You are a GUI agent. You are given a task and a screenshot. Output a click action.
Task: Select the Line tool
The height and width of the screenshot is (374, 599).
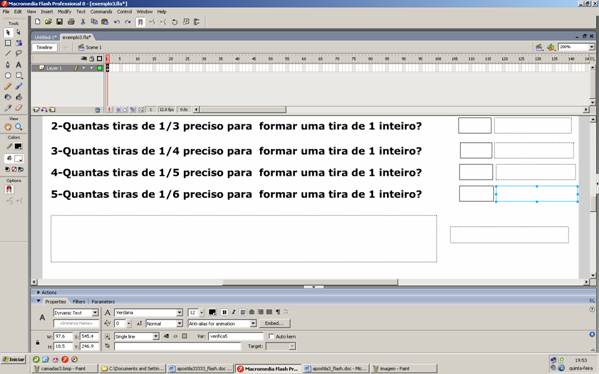click(8, 54)
